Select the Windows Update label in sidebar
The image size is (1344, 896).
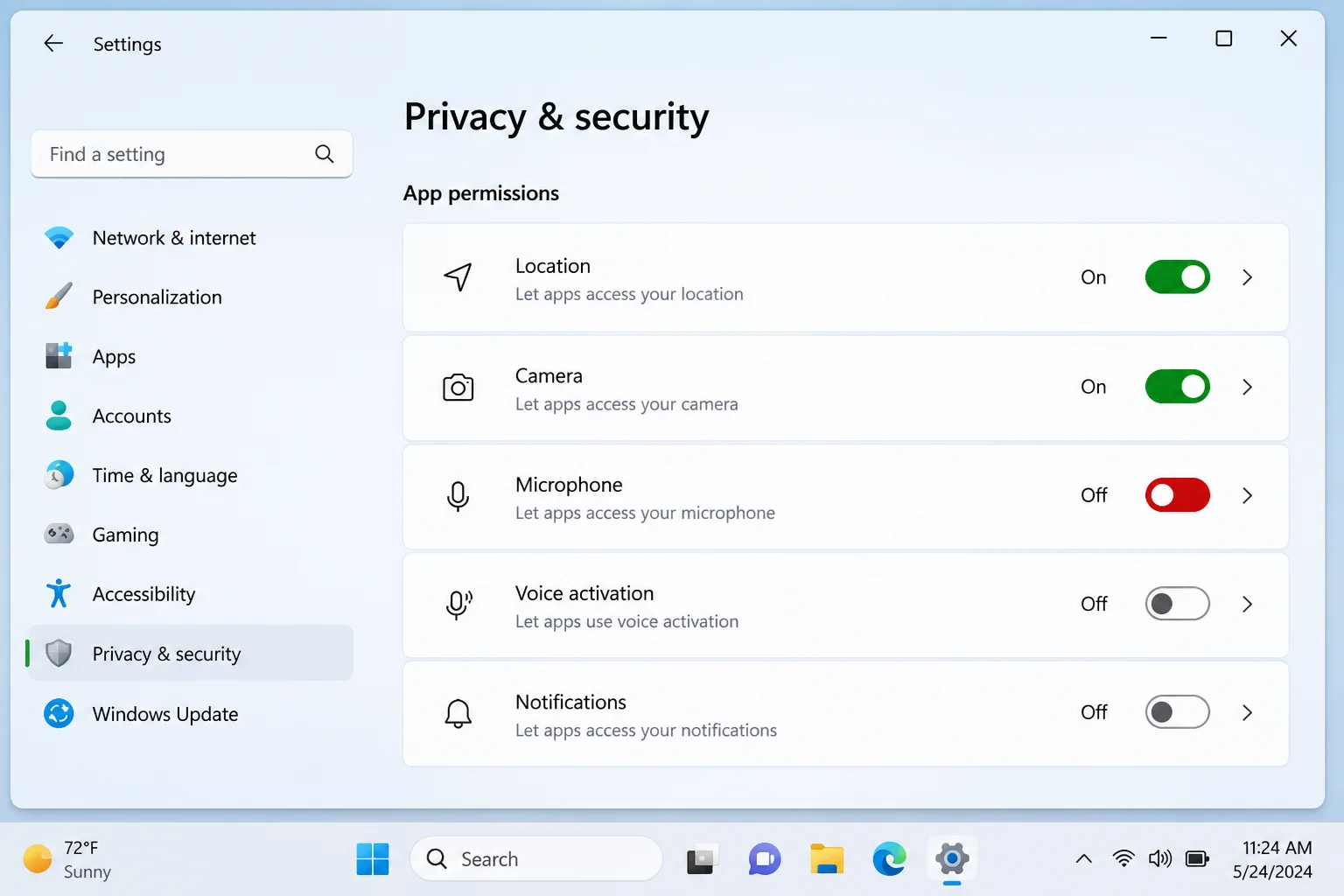(165, 714)
